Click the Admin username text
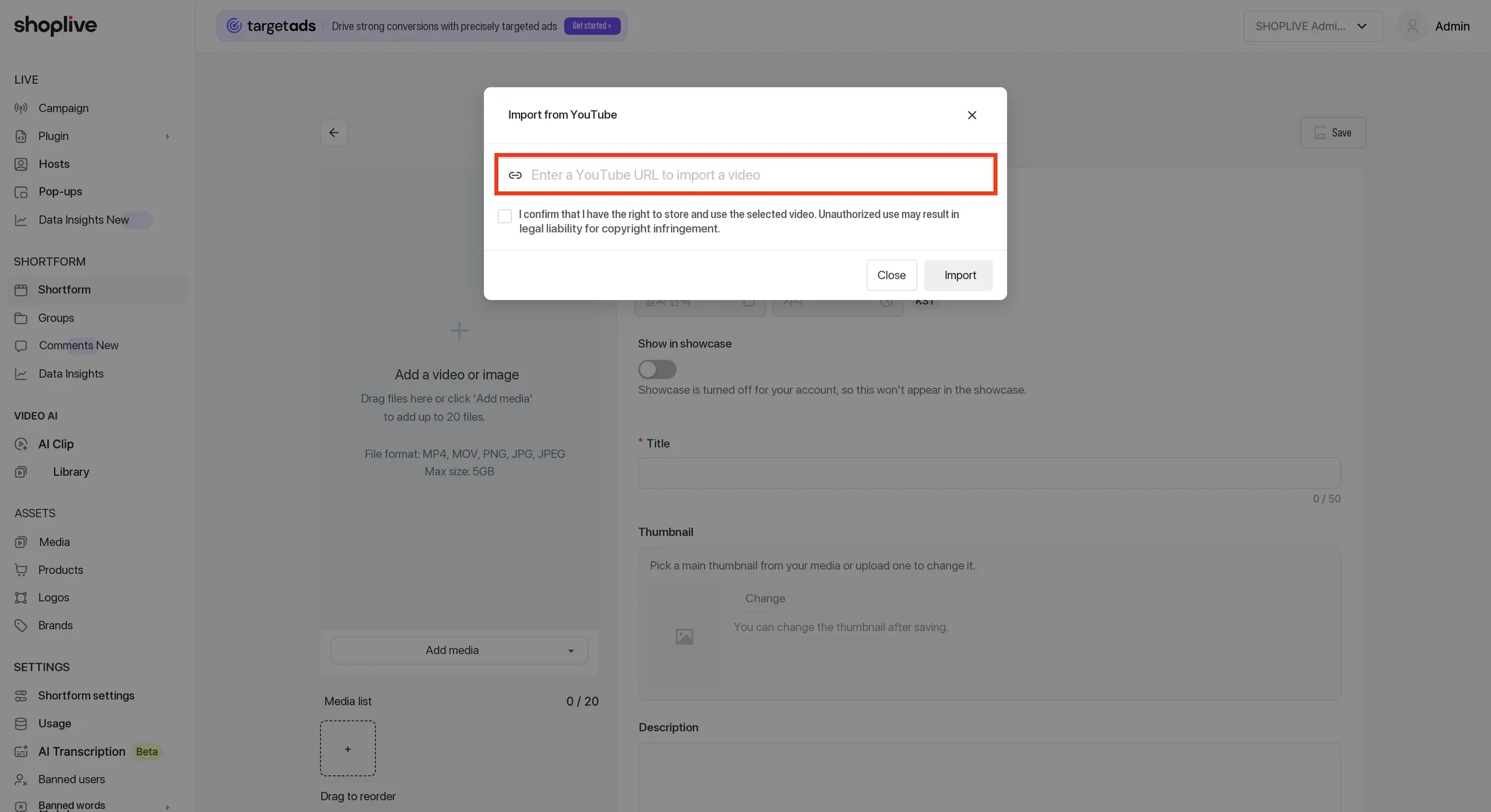 (x=1452, y=26)
